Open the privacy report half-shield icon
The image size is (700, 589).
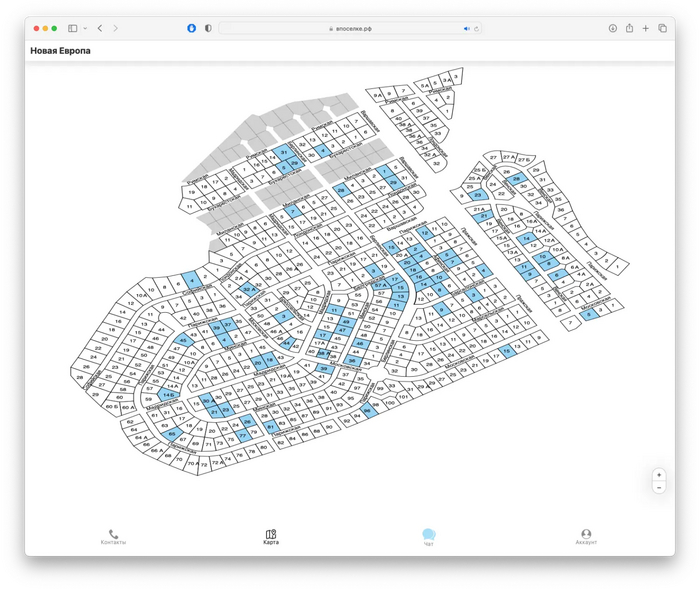tap(208, 28)
